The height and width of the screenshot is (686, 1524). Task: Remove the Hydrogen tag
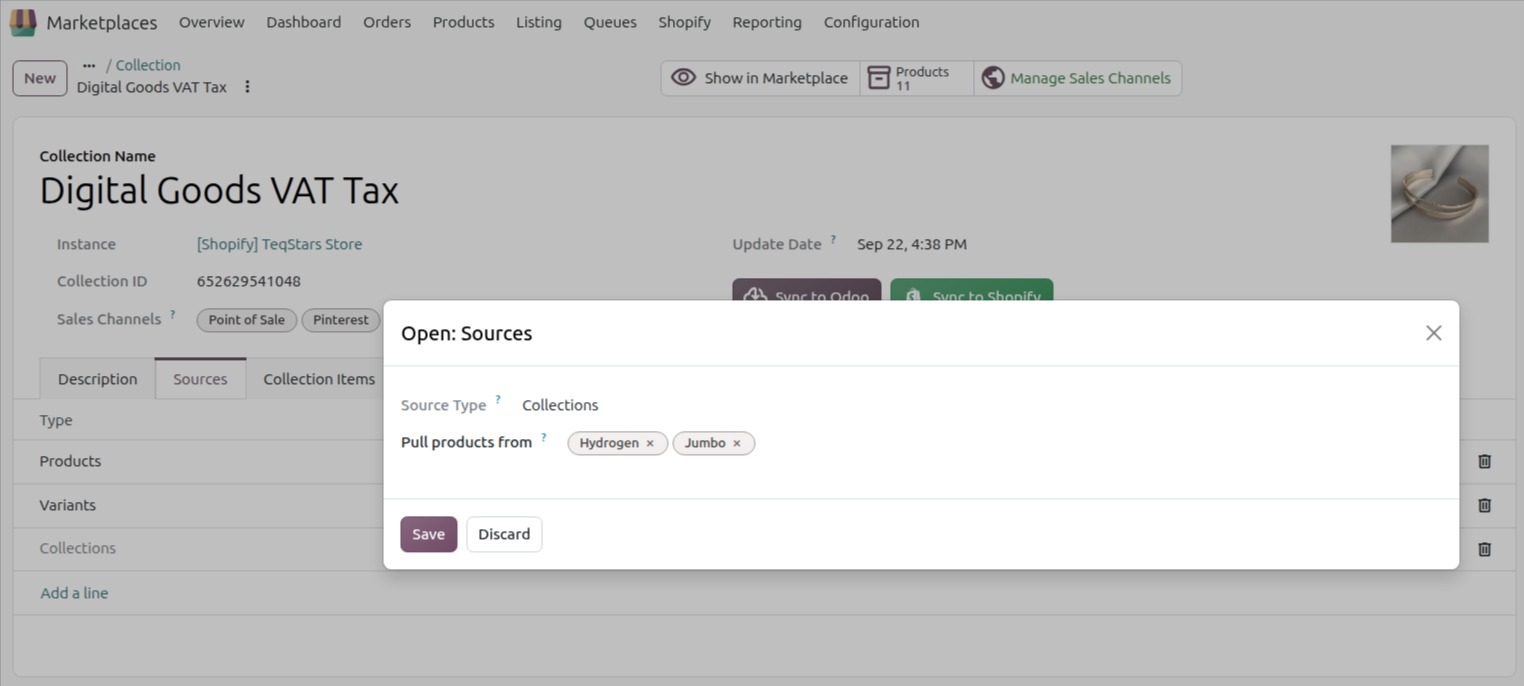click(650, 443)
